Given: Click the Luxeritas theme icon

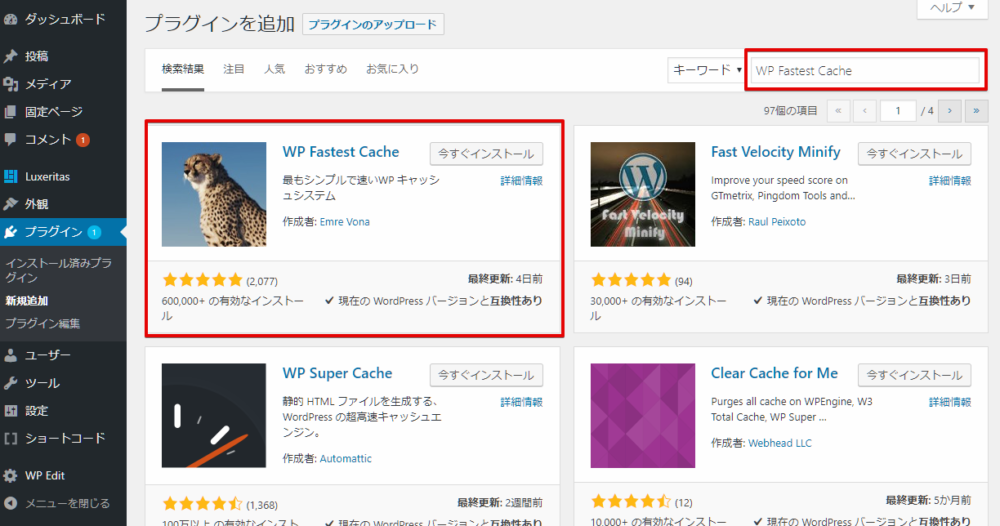Looking at the screenshot, I should [11, 177].
